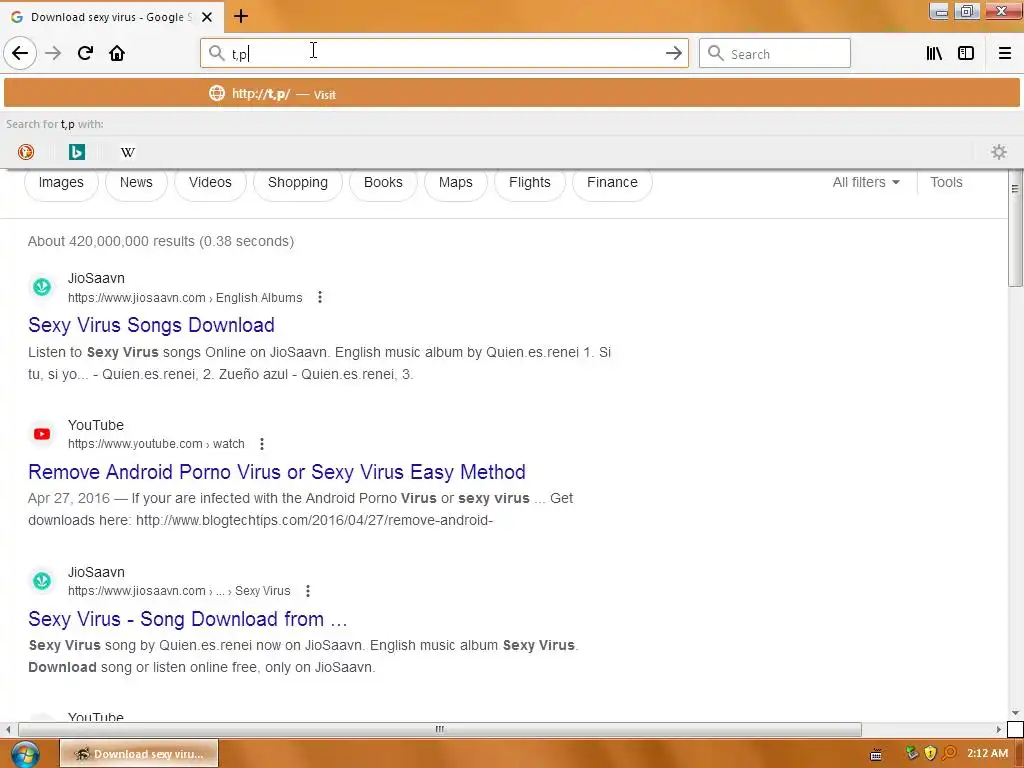Image resolution: width=1024 pixels, height=768 pixels.
Task: Switch to Books results
Action: (383, 182)
